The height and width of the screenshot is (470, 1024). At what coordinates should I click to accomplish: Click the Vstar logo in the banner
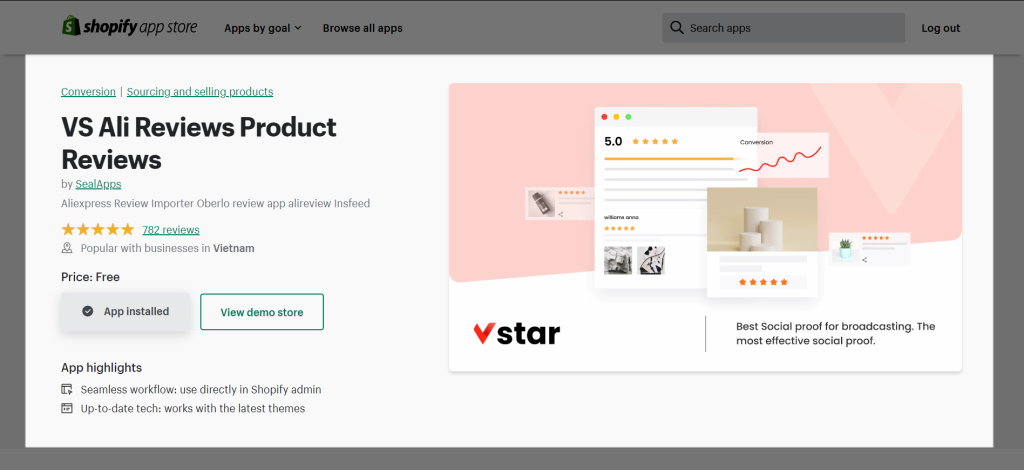pos(517,333)
